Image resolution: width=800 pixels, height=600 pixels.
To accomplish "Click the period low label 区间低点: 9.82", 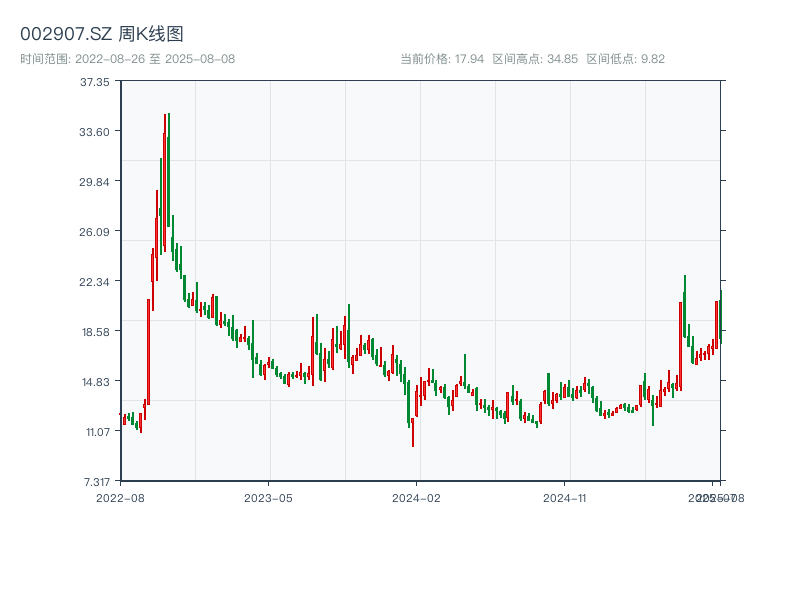I will (626, 59).
